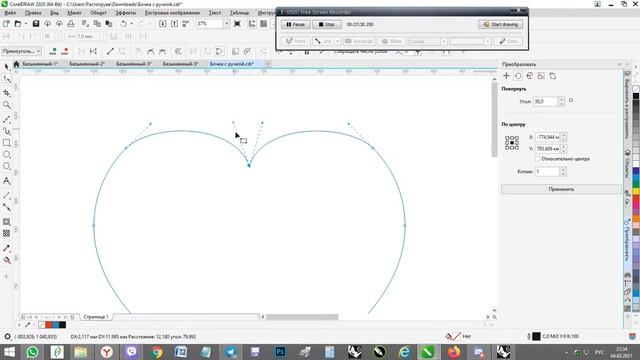The height and width of the screenshot is (360, 640).
Task: Expand the Open file dropdown arrow
Action: coord(25,24)
